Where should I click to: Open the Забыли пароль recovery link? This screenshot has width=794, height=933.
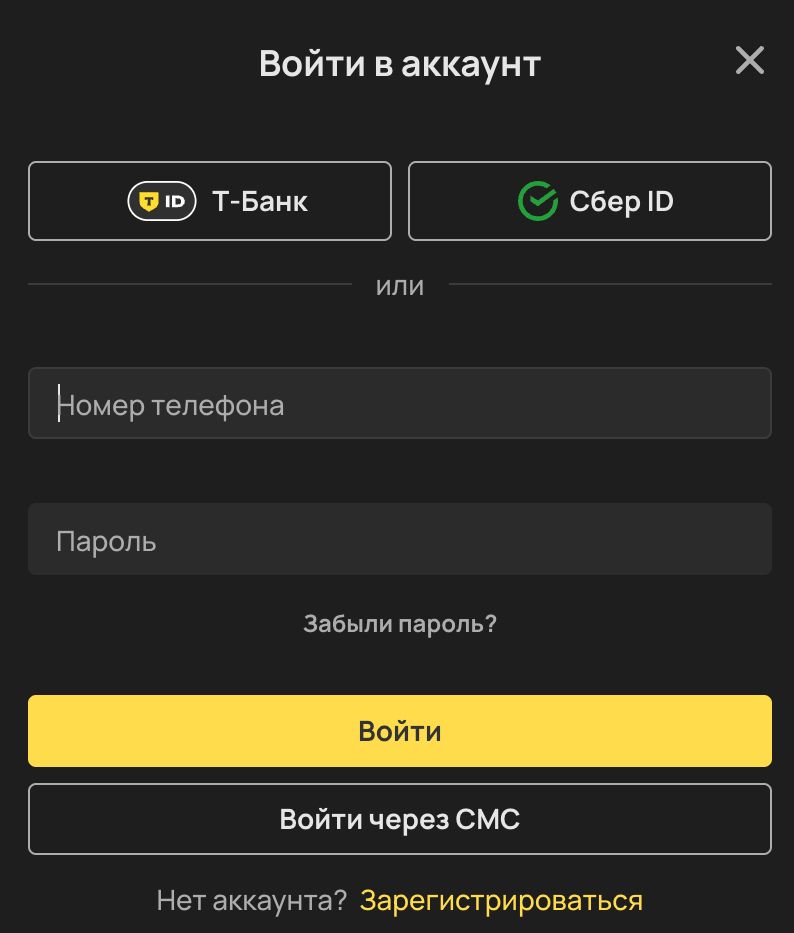tap(400, 623)
